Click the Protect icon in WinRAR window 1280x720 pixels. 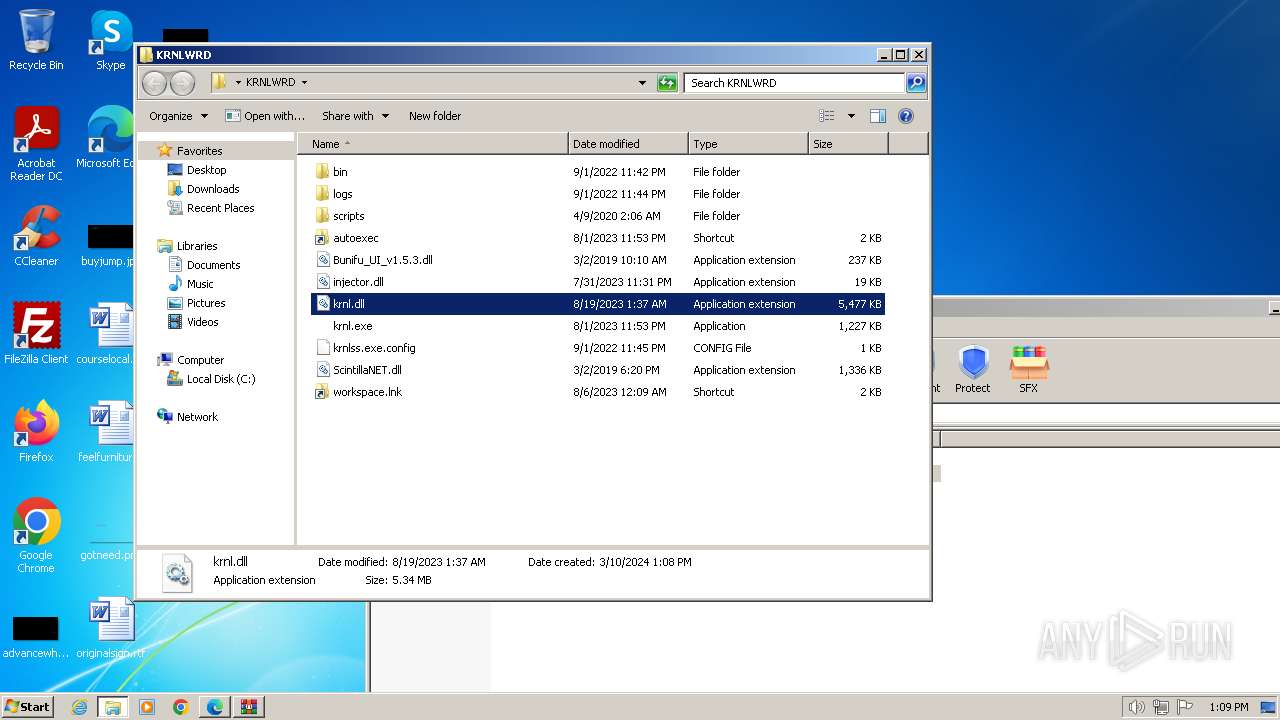tap(972, 370)
